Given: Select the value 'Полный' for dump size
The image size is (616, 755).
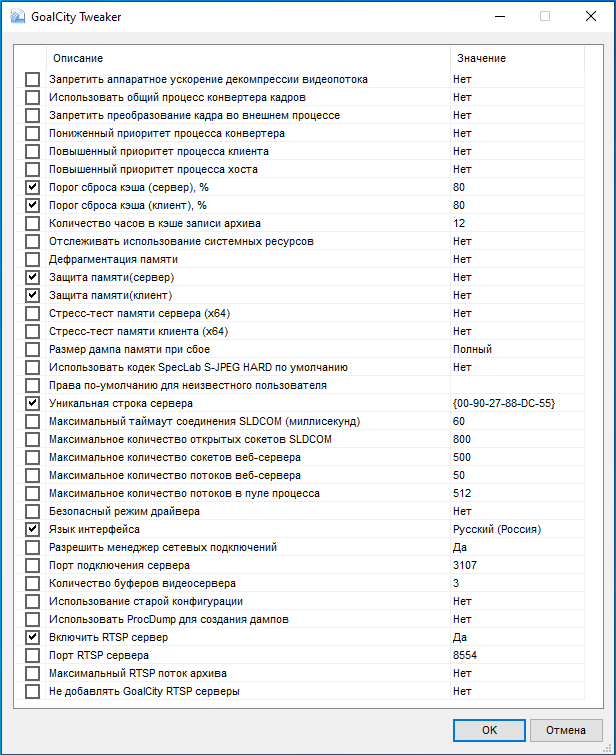Looking at the screenshot, I should click(x=472, y=350).
